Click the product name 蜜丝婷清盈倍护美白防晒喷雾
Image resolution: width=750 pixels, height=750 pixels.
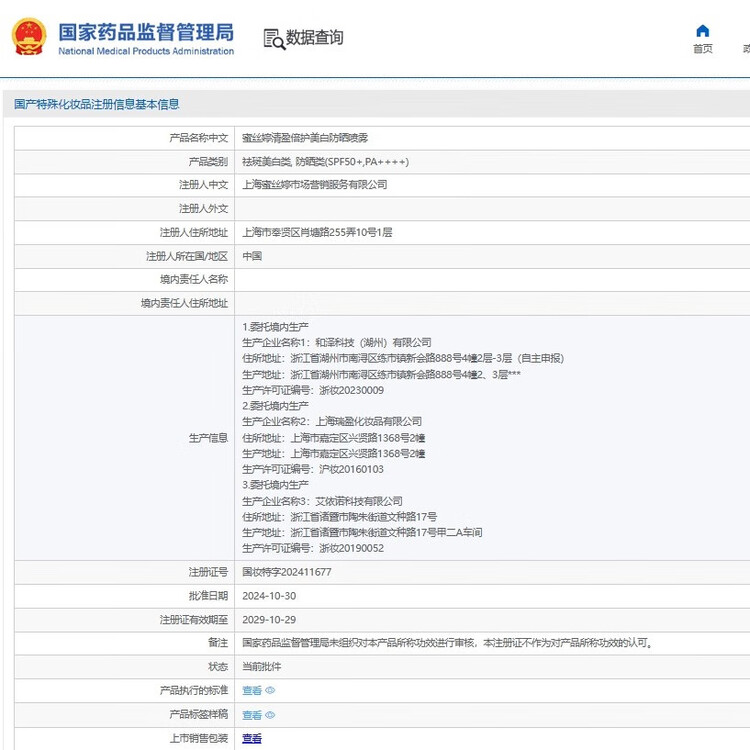(304, 138)
